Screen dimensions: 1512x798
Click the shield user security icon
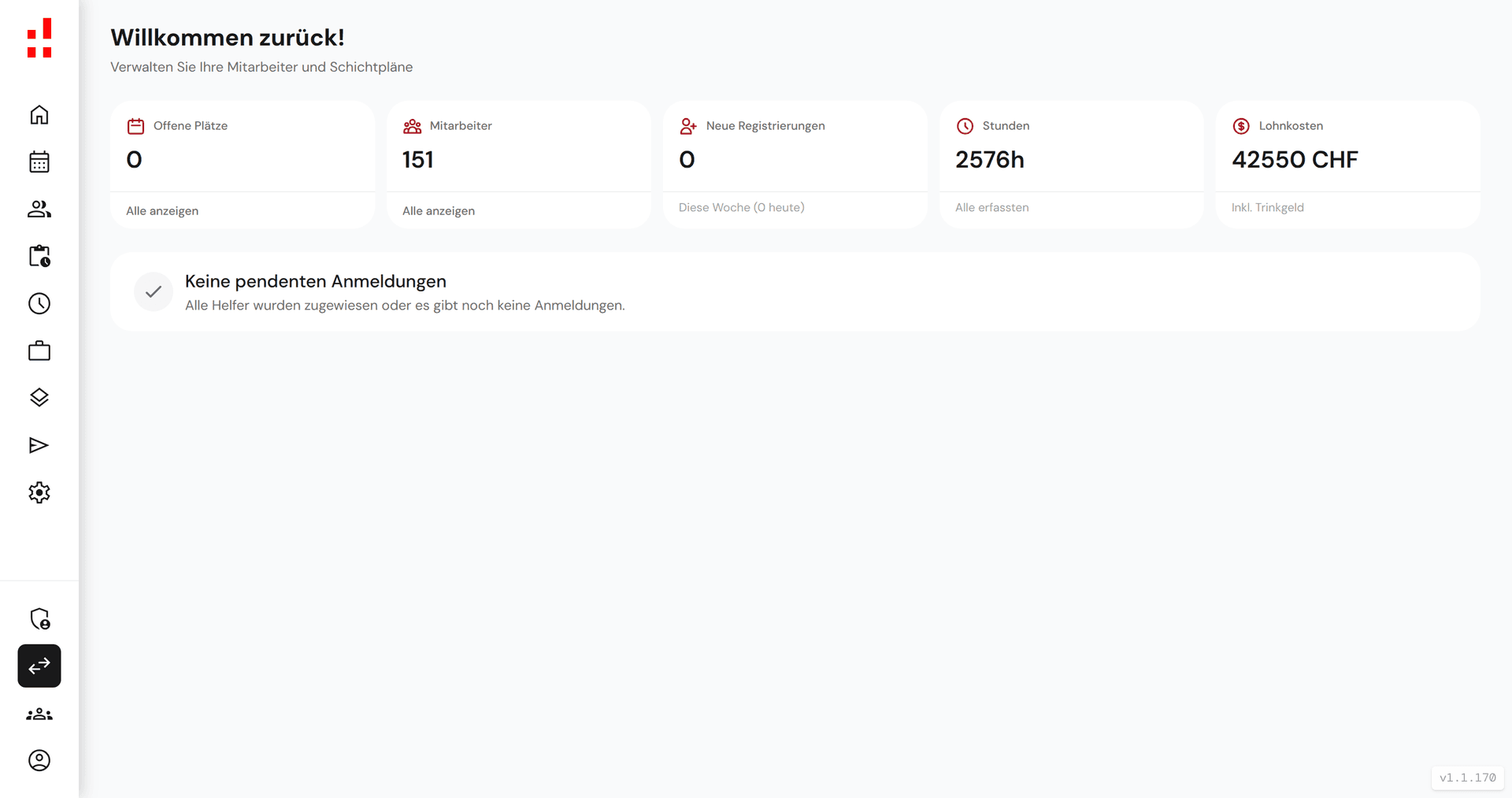39,619
